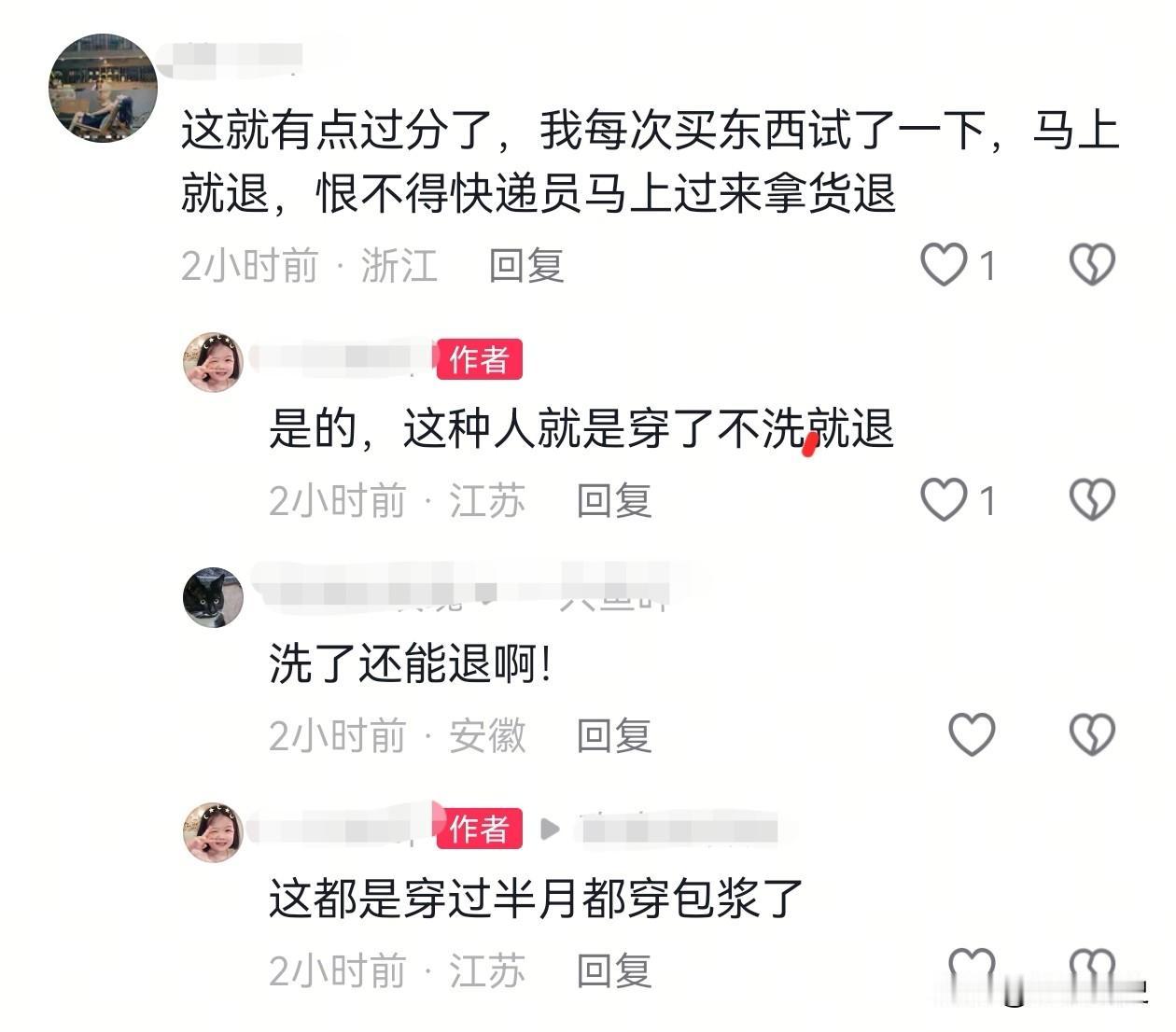Viewport: 1176px width, 1032px height.
Task: Tap 回复 under the Anhui comment
Action: pos(614,736)
